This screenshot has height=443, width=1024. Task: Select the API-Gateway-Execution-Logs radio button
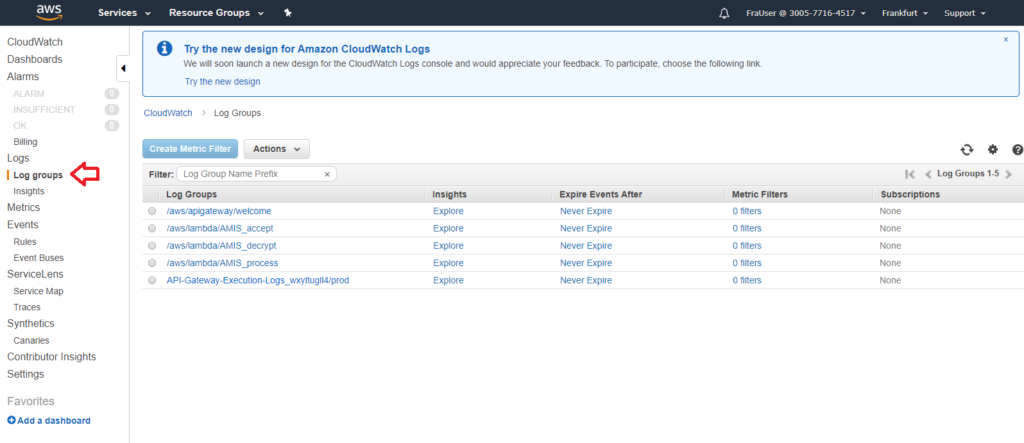click(152, 281)
